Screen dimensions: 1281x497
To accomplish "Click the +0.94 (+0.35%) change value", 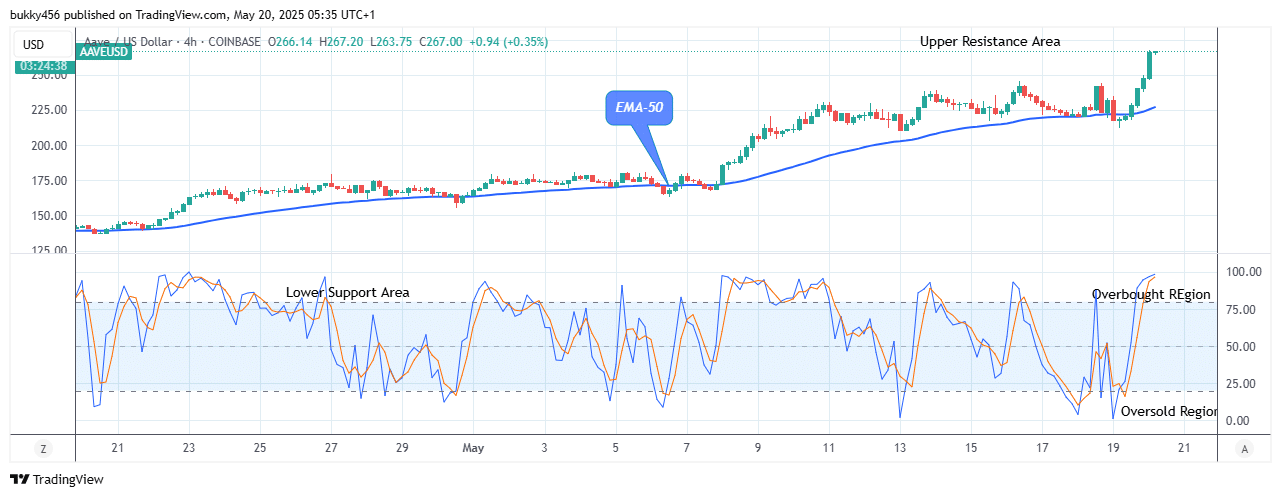I will tap(510, 42).
